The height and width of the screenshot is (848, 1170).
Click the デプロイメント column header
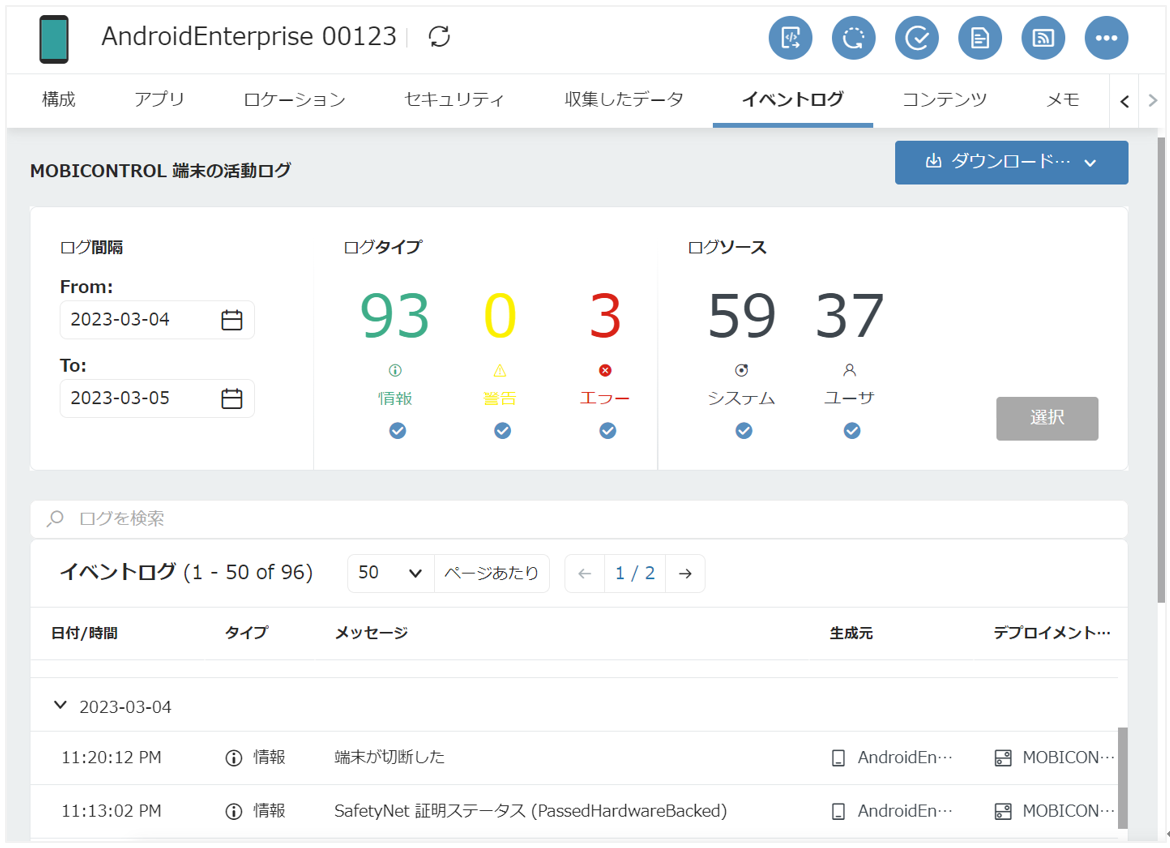click(x=1051, y=633)
